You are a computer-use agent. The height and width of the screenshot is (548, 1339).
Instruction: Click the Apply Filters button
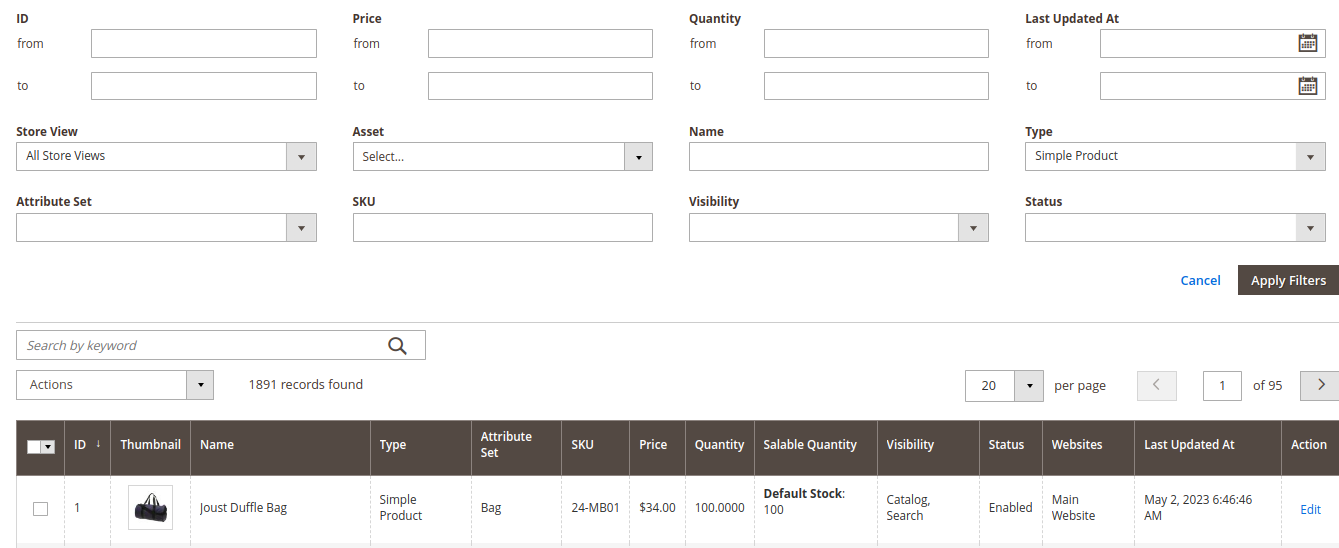click(1288, 280)
